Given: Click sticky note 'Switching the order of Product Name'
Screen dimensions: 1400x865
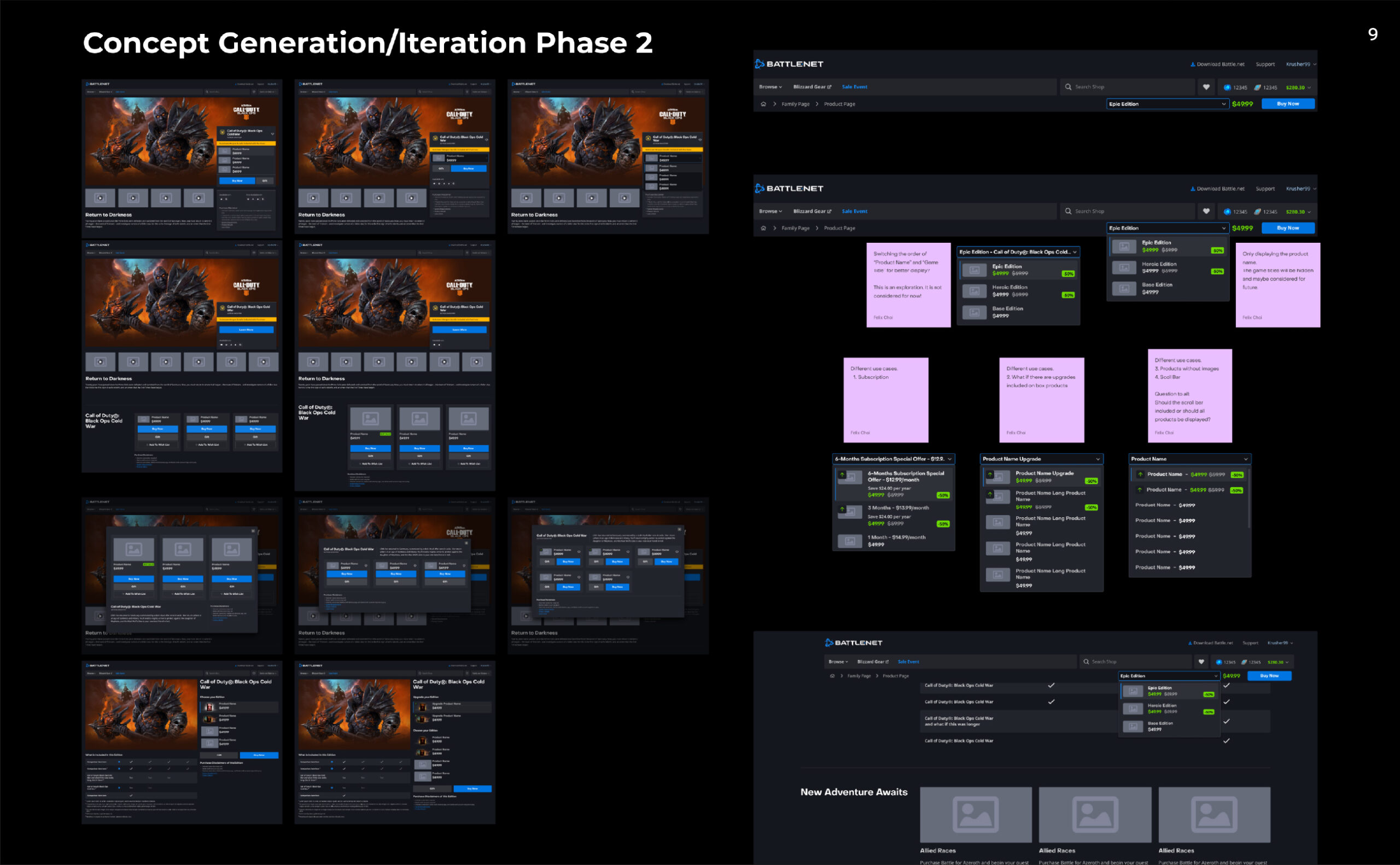Looking at the screenshot, I should point(908,285).
